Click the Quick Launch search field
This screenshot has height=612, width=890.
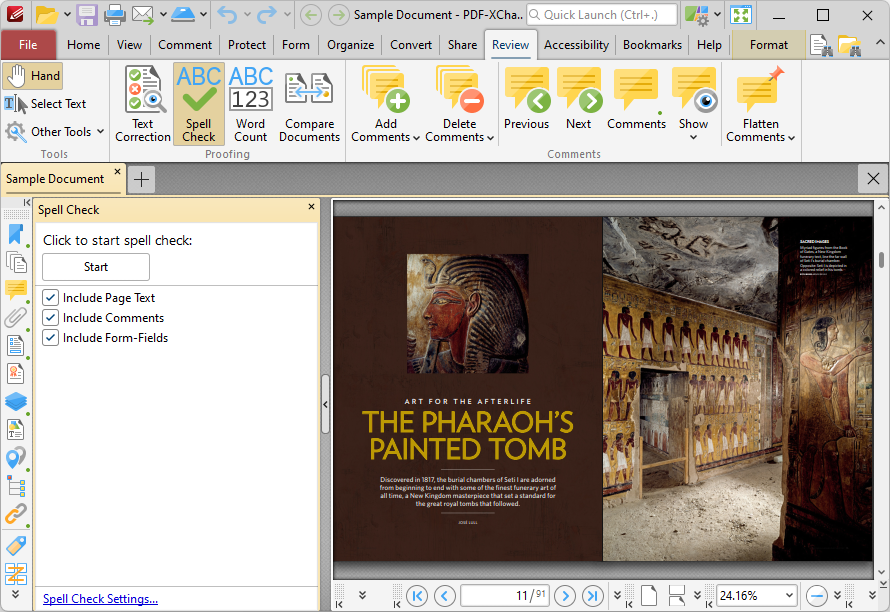[x=602, y=15]
